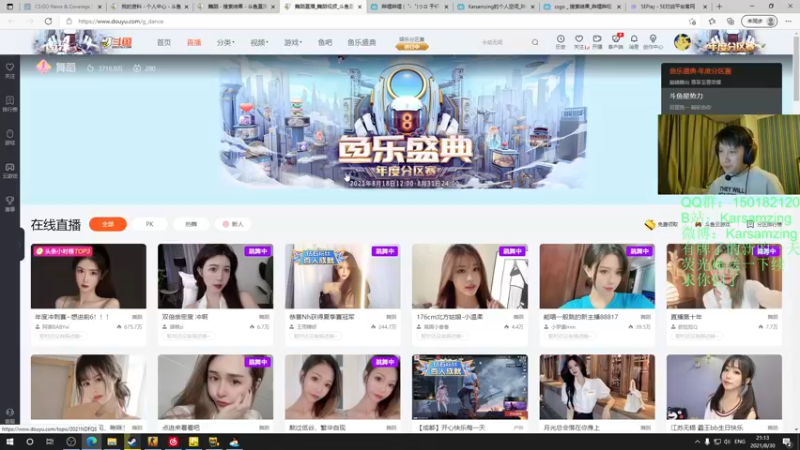This screenshot has width=800, height=450.
Task: Click the browser collections icon
Action: click(x=731, y=21)
